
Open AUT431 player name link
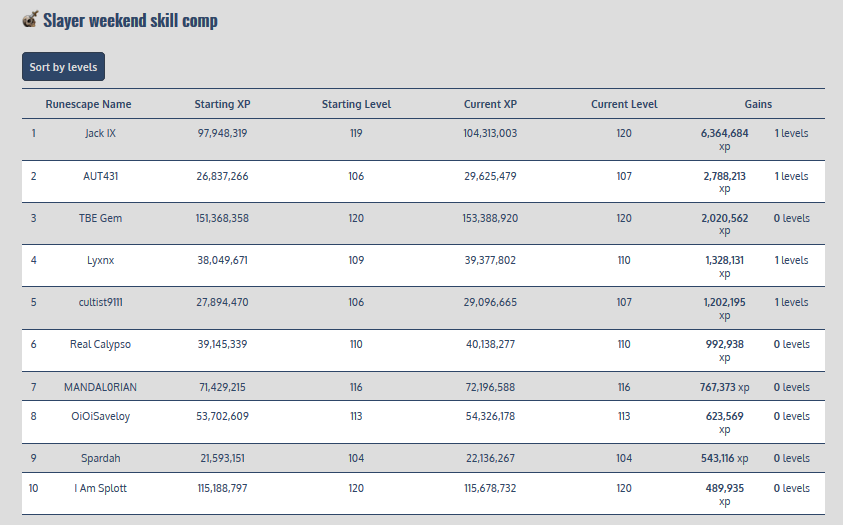coord(100,176)
